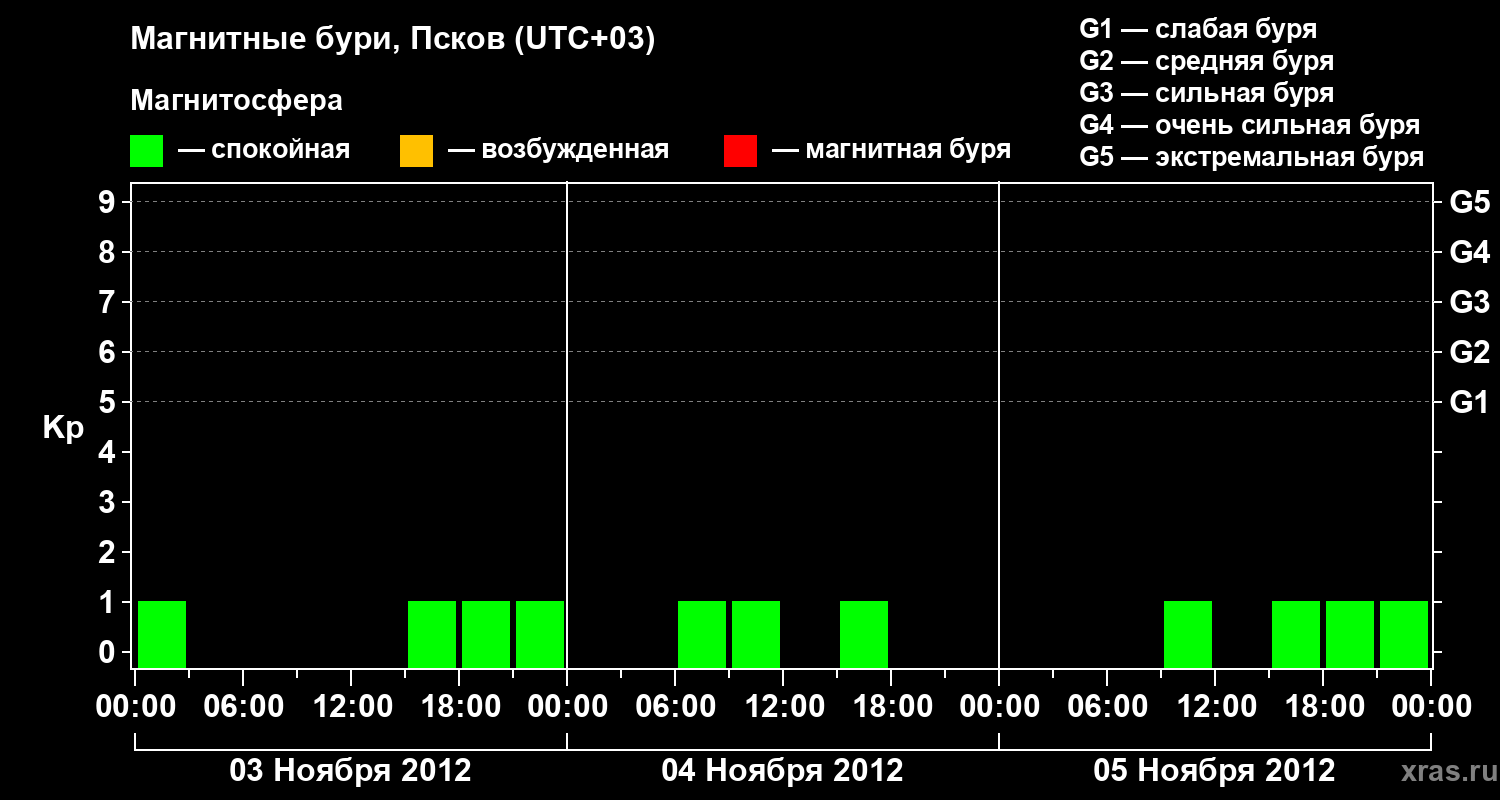Click the right-axis 'G5' label beside Kp 9
The height and width of the screenshot is (800, 1500).
[x=1470, y=202]
